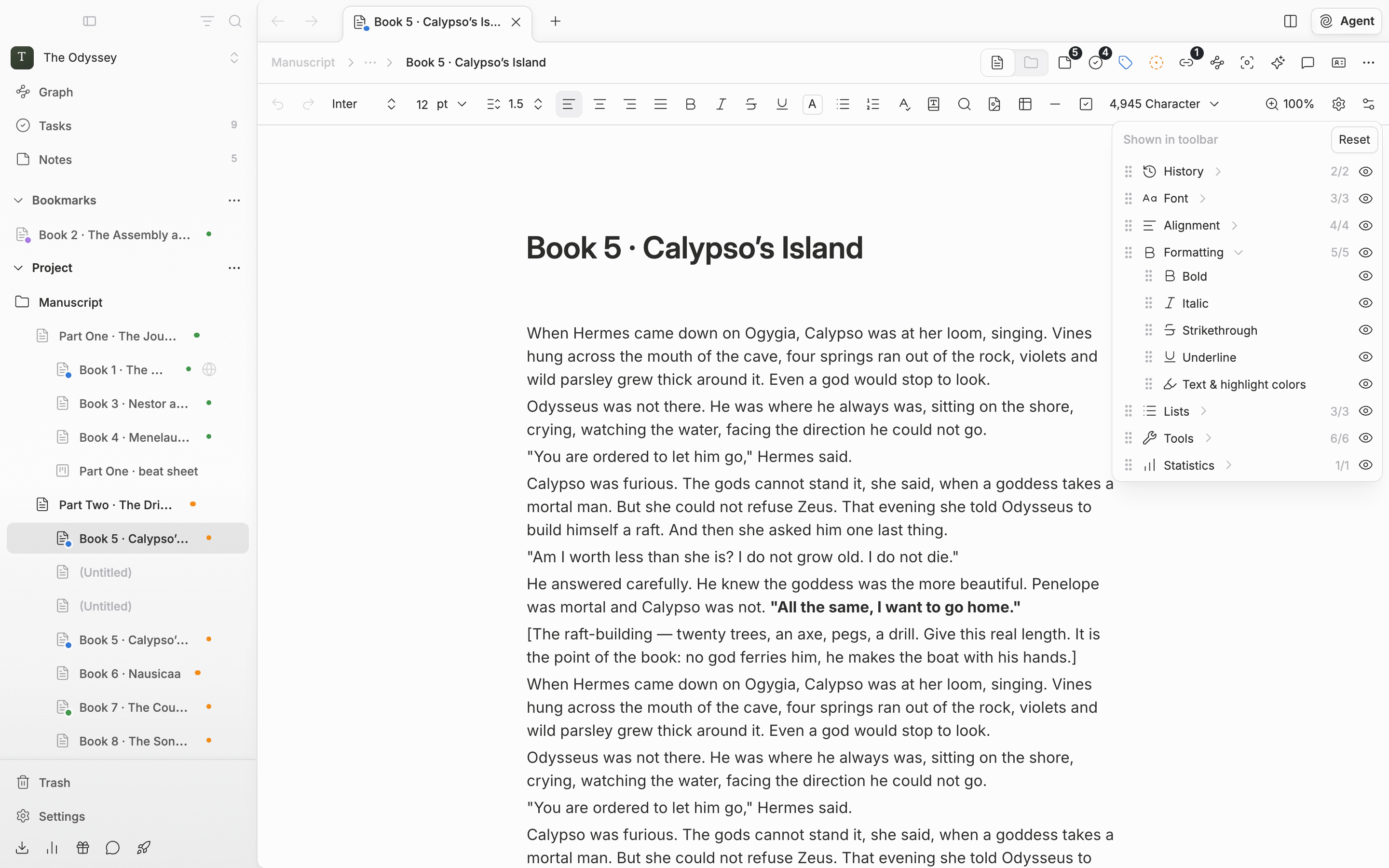
Task: Toggle Strikethrough in the editor toolbar
Action: coord(751,104)
